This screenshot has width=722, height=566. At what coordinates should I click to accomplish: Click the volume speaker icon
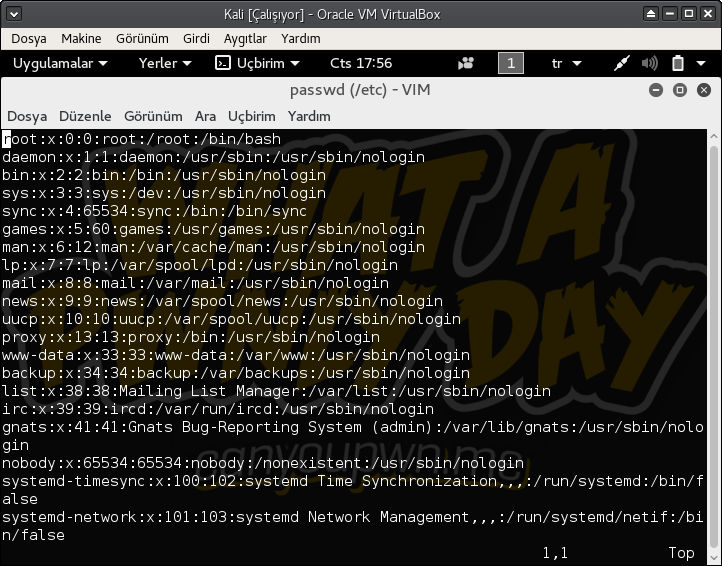coord(649,63)
